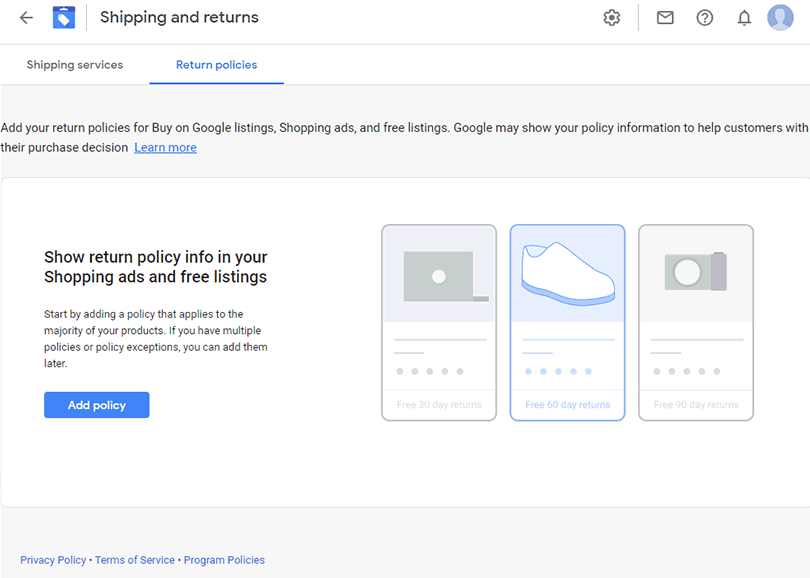Screen dimensions: 810x578
Task: Open the Merchant Center tag logo
Action: 64,18
